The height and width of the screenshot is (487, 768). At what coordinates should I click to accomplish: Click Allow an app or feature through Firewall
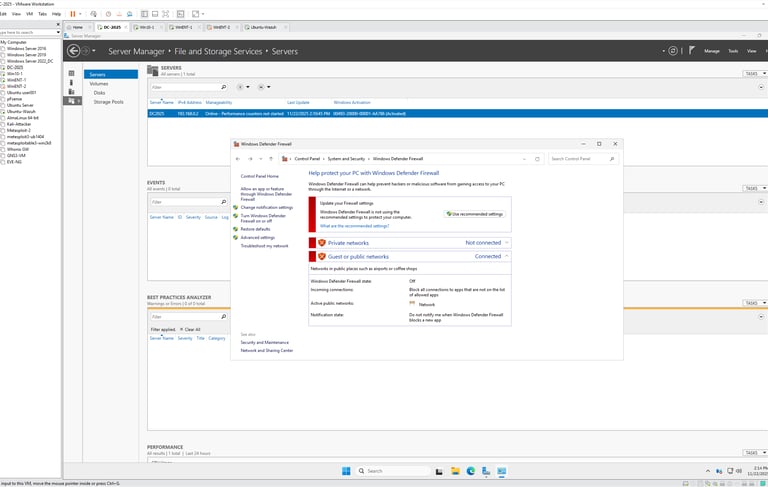pos(266,194)
